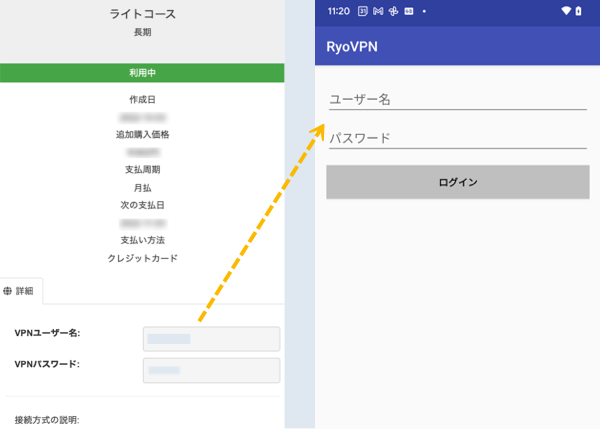Tap the battery icon in the status bar
600x429 pixels.
coord(579,11)
